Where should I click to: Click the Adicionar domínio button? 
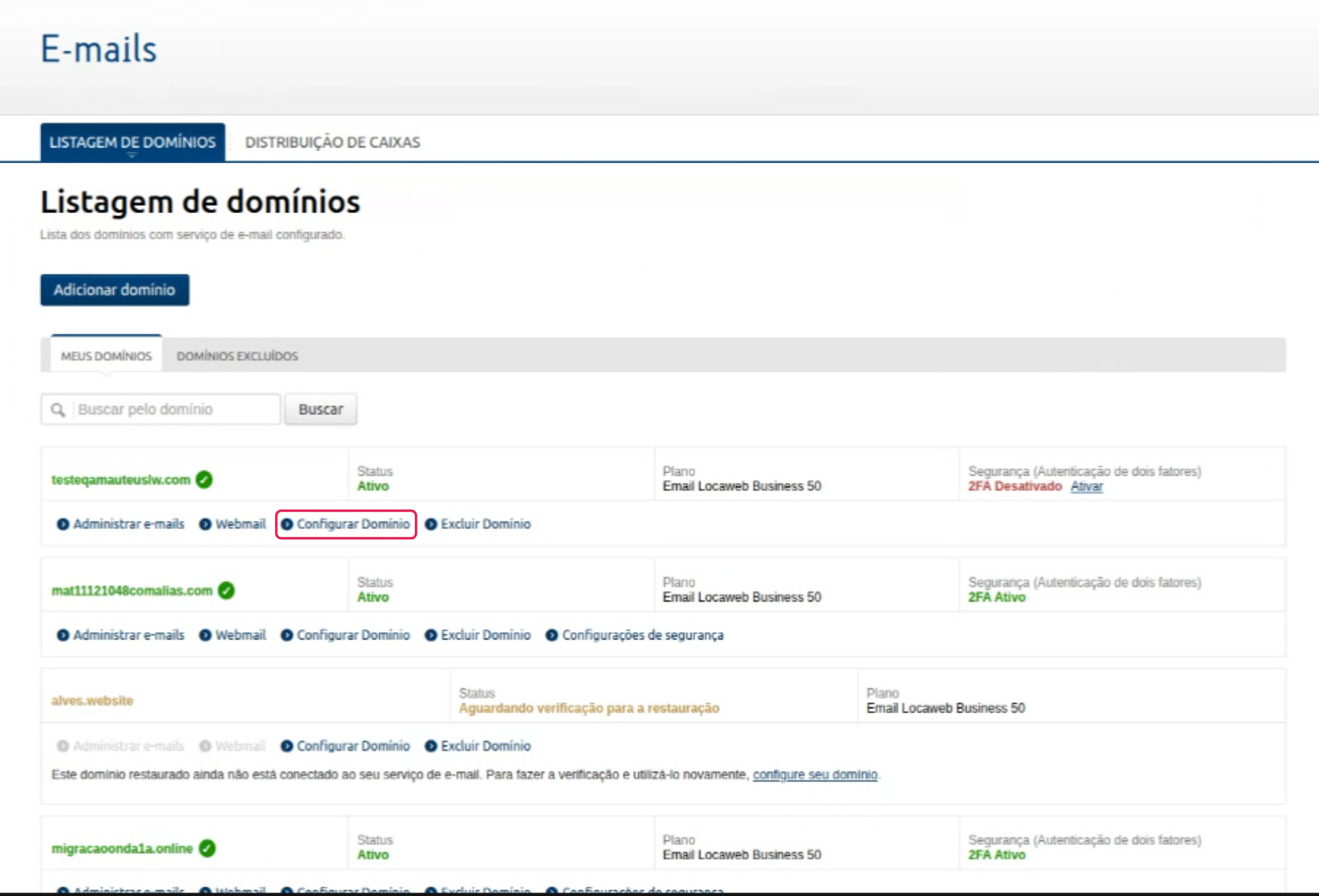[x=114, y=289]
